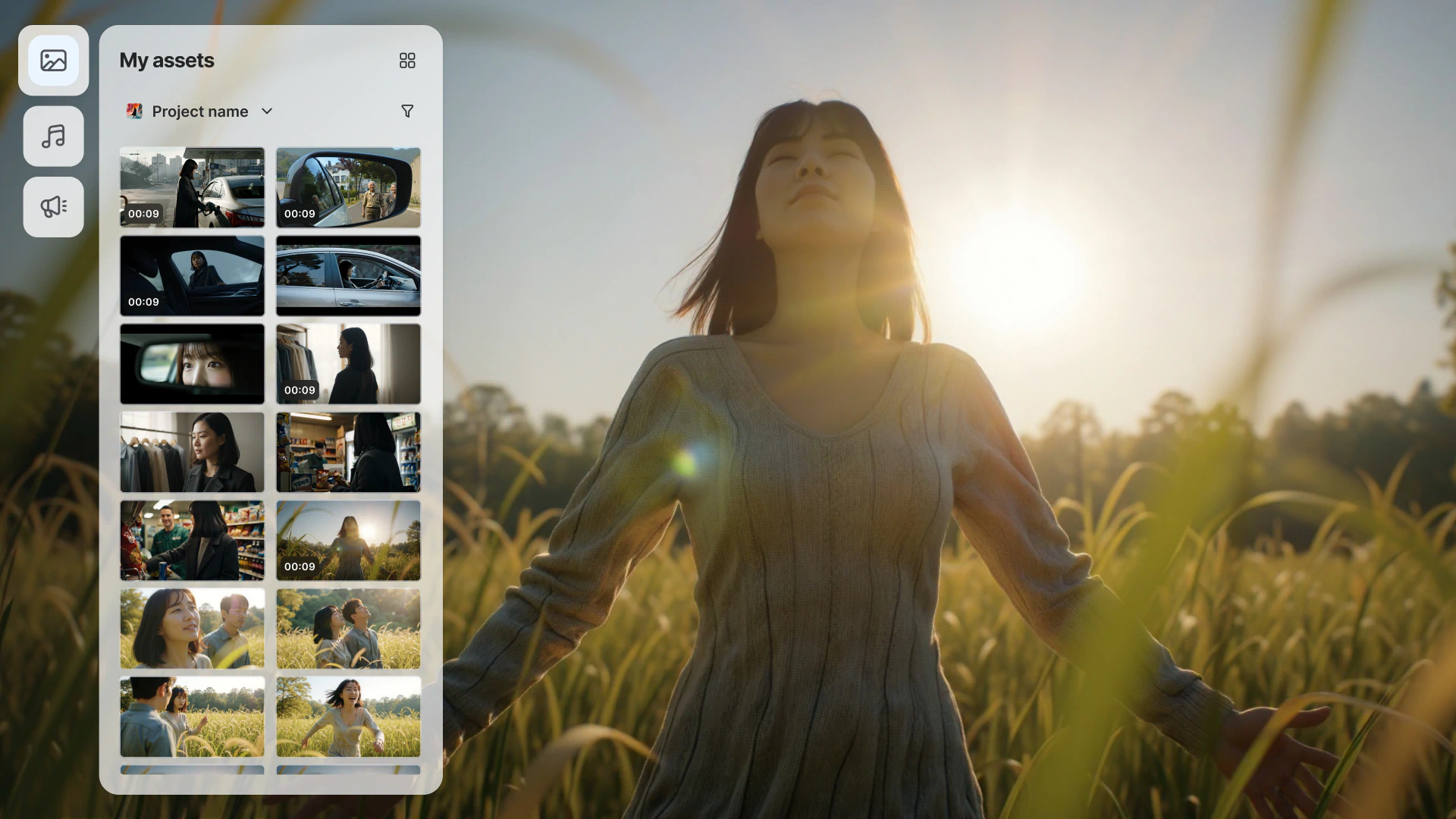Screen dimensions: 1456x819
Task: Click the project avatar icon
Action: click(134, 111)
